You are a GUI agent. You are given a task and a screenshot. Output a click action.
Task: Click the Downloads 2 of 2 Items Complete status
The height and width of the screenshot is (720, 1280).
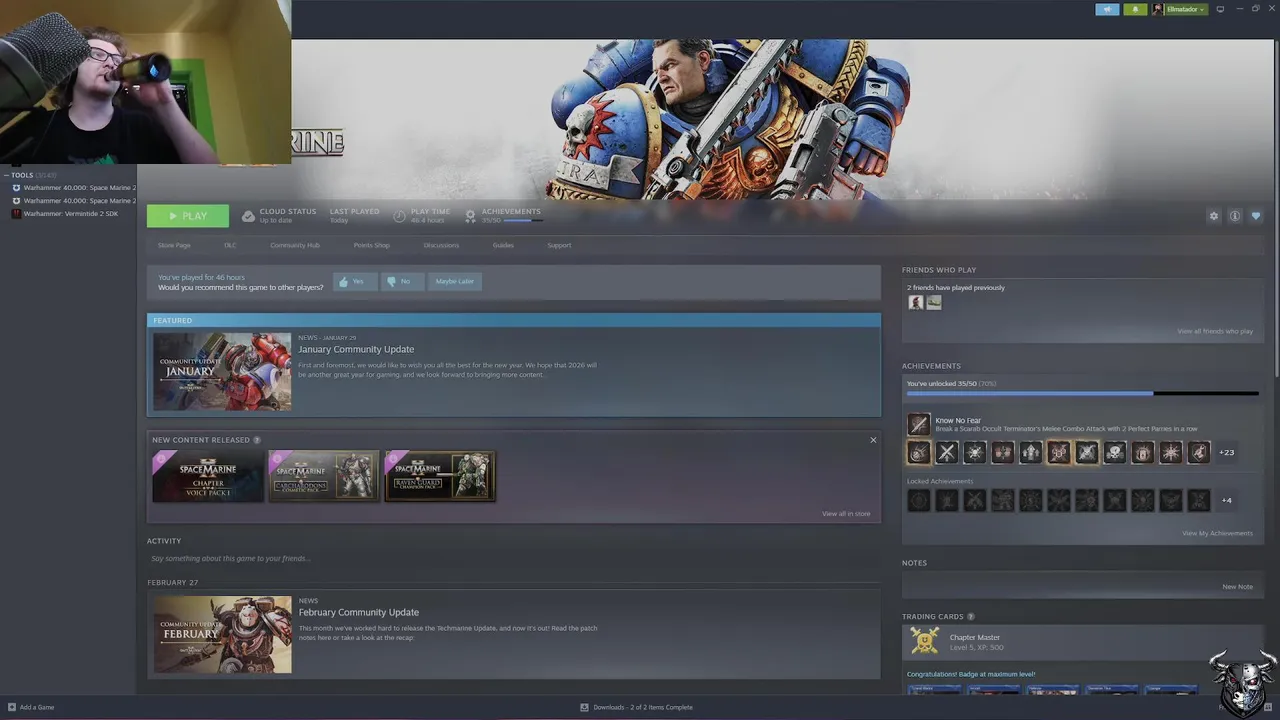pyautogui.click(x=643, y=707)
